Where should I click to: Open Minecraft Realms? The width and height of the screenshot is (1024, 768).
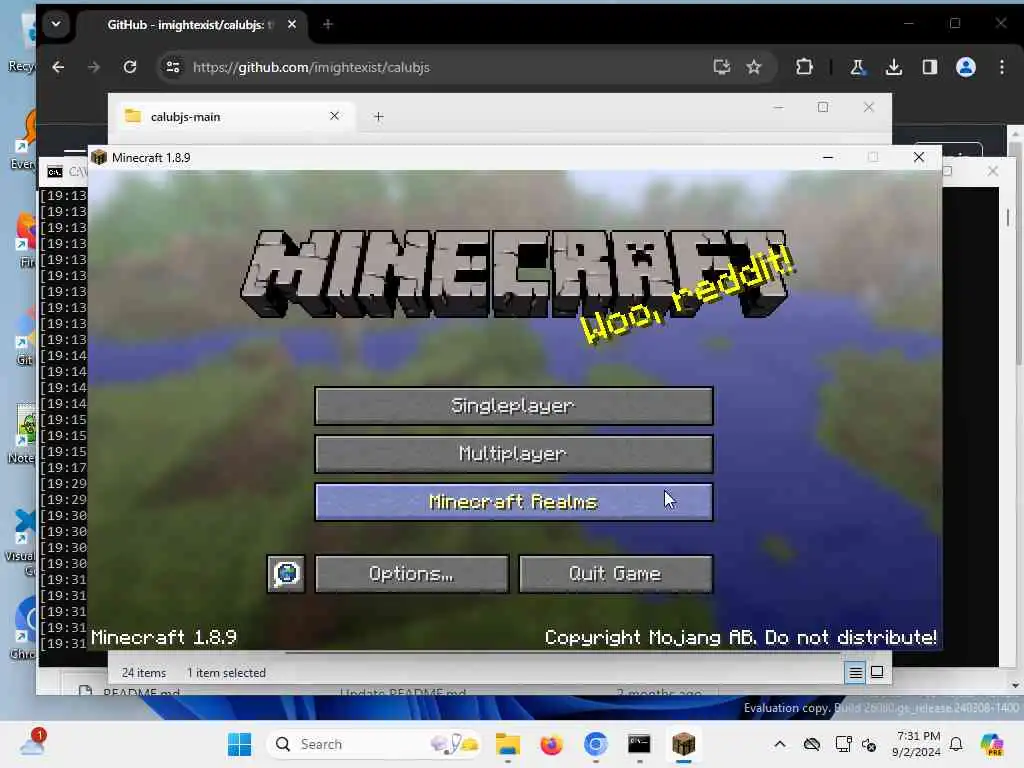click(x=513, y=502)
